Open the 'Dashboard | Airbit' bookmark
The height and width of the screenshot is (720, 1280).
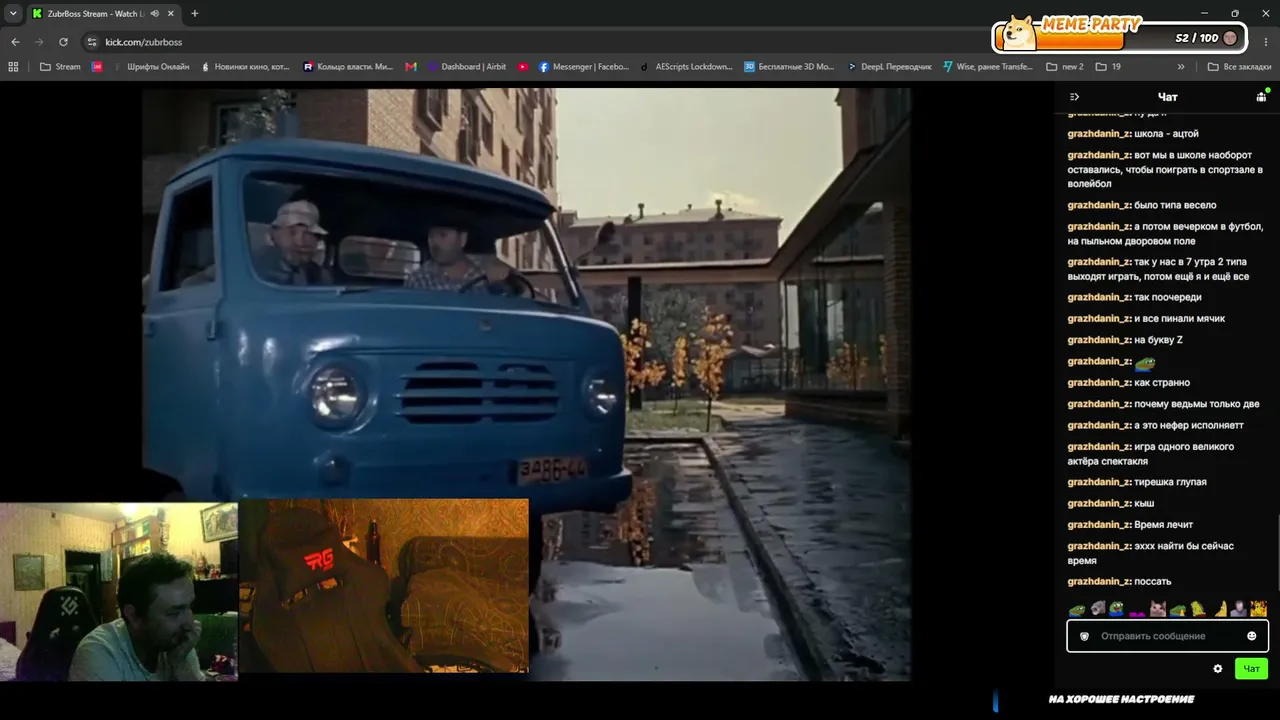466,67
